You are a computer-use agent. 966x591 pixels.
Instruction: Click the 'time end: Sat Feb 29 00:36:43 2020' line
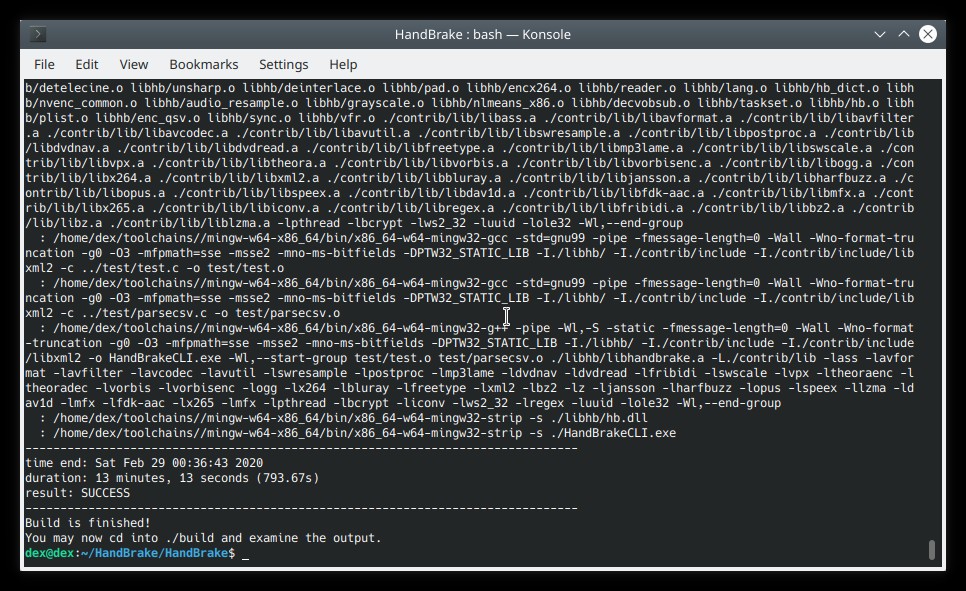click(144, 463)
